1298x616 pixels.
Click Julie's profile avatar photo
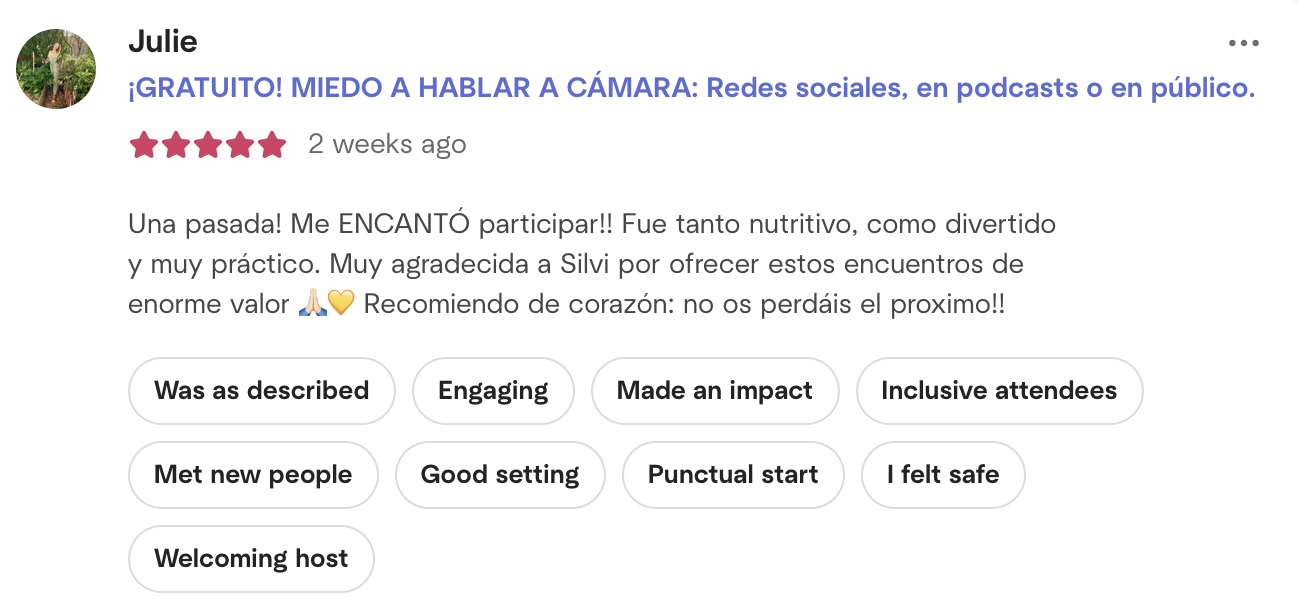pyautogui.click(x=56, y=69)
